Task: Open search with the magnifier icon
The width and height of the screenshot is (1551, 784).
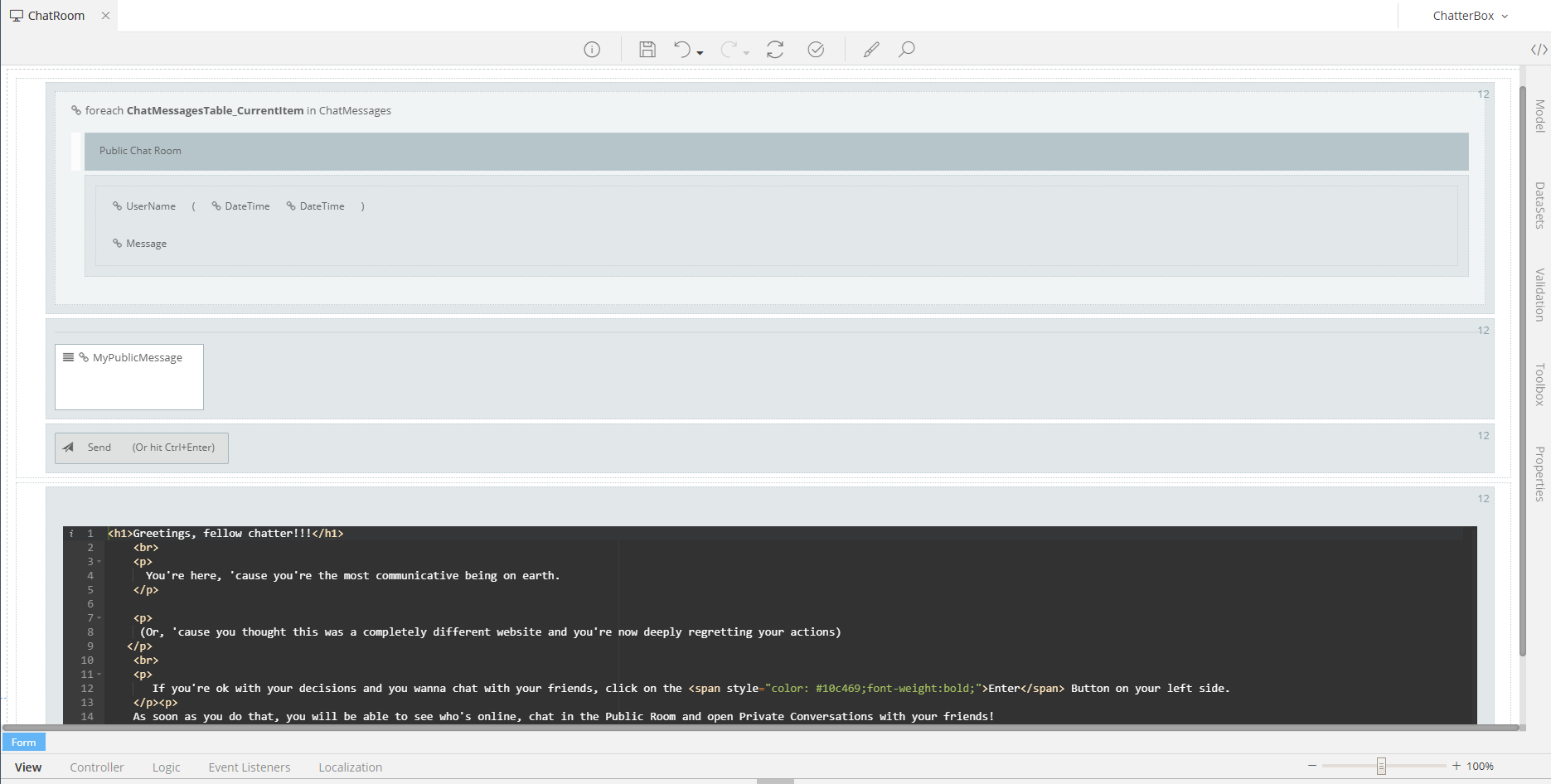Action: (x=907, y=50)
